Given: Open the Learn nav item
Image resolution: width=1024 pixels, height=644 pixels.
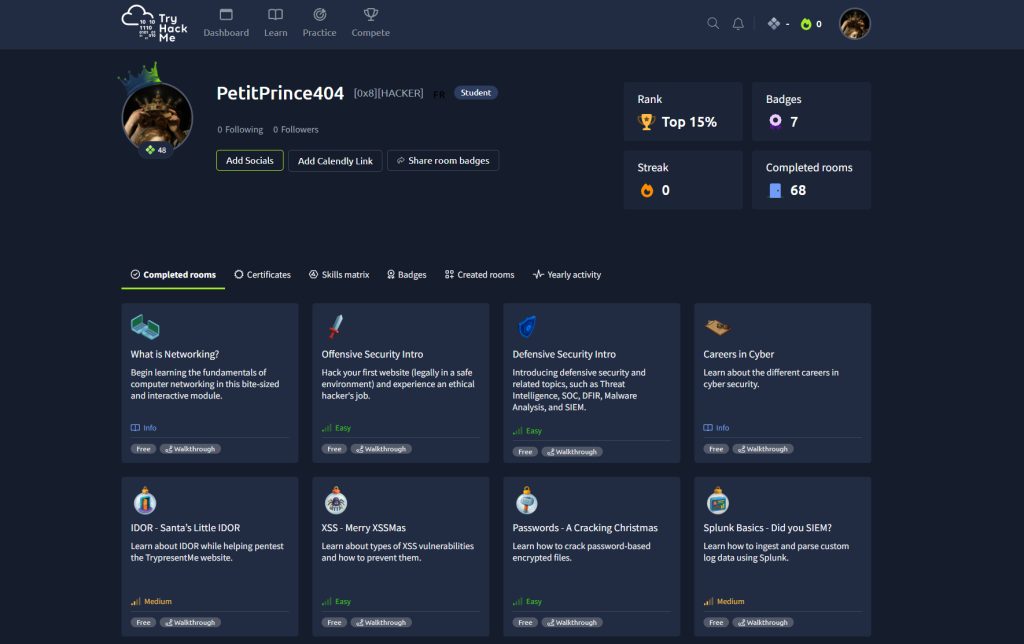Looking at the screenshot, I should (x=276, y=24).
